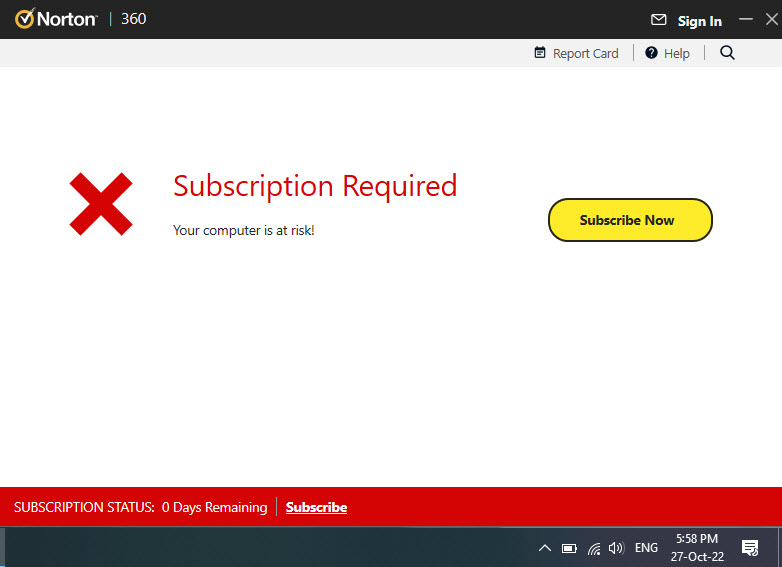Open the taskbar clock showing 5:58 PM
The image size is (782, 567).
(x=697, y=548)
